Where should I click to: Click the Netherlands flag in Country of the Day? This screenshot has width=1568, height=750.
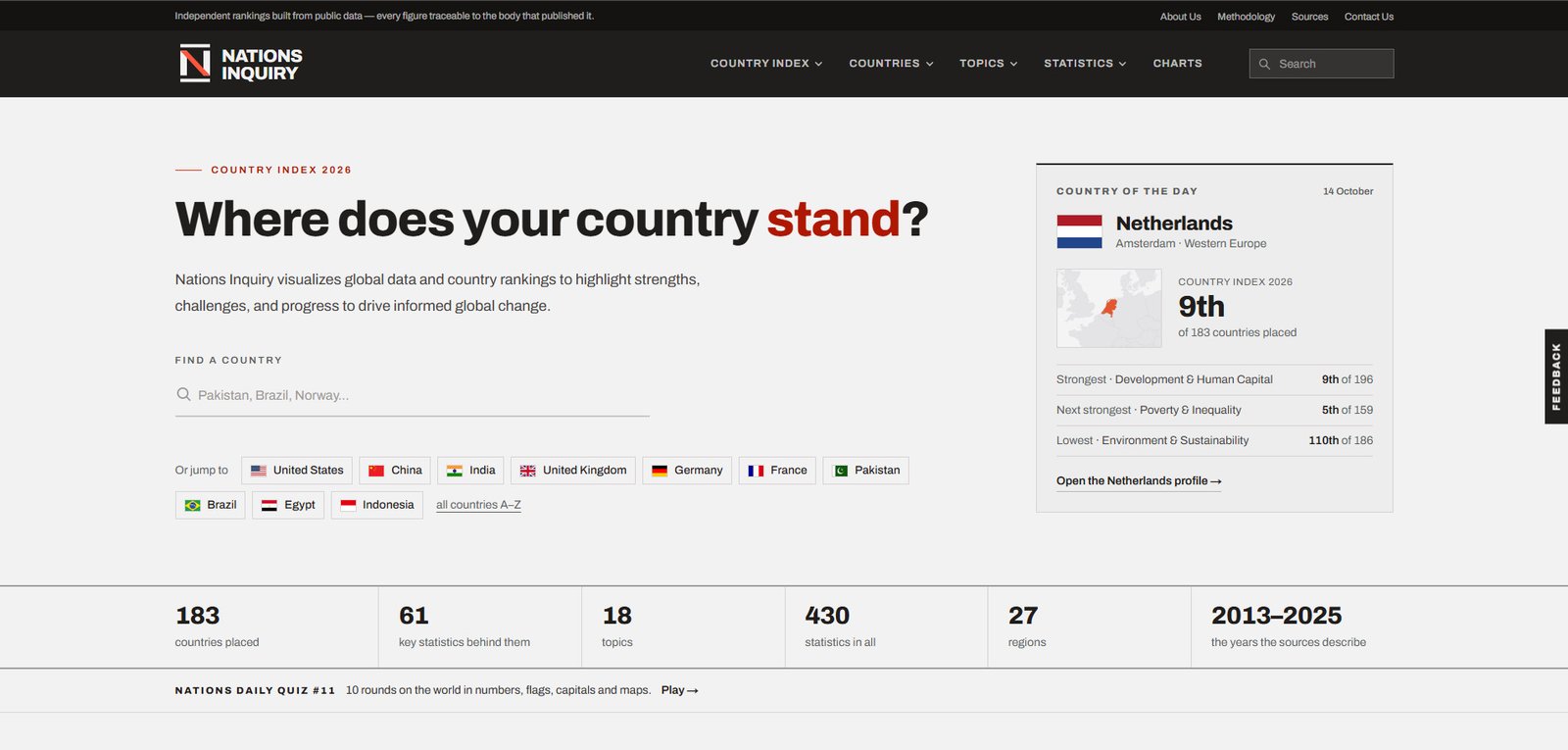click(x=1079, y=231)
